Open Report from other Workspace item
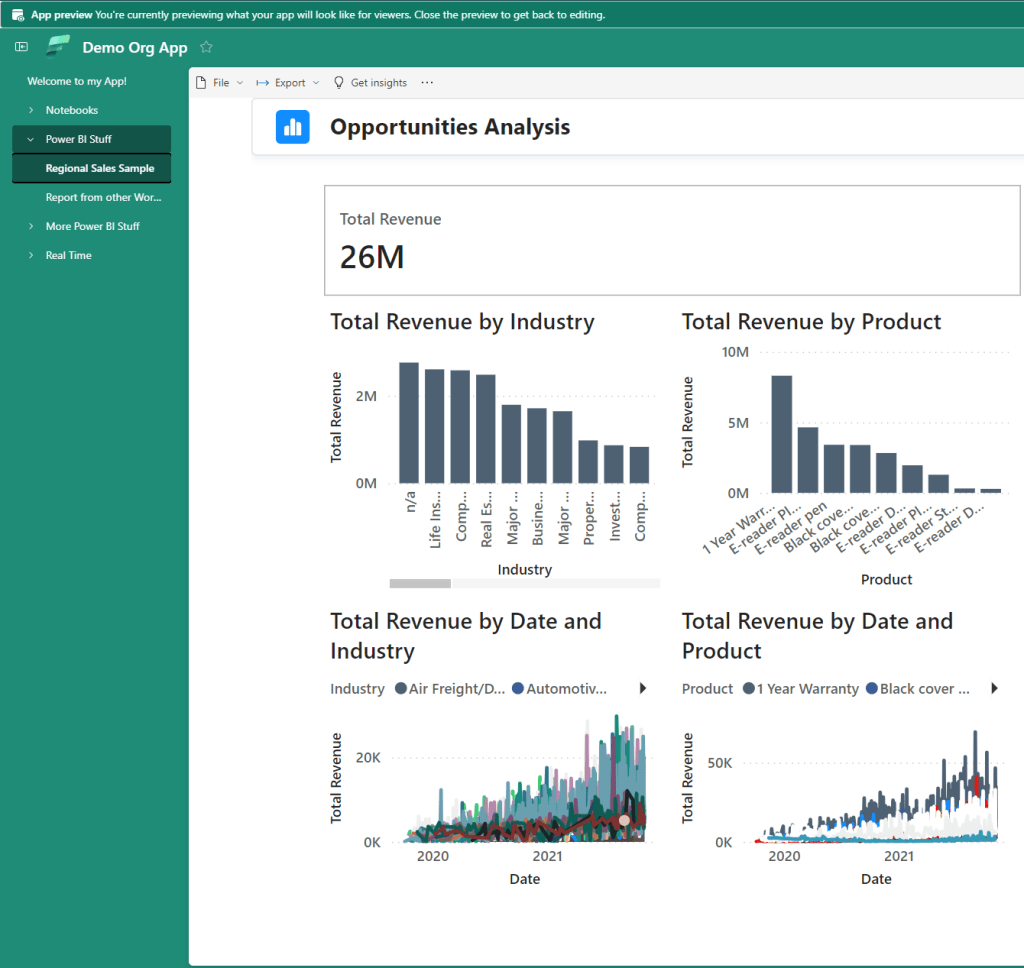The image size is (1024, 968). pyautogui.click(x=103, y=197)
